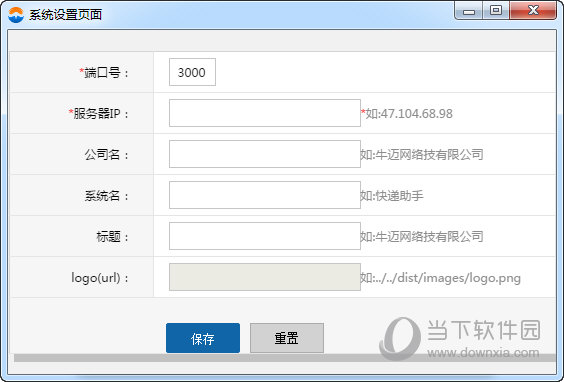Close the 系统设置页面 window
This screenshot has height=382, width=564.
(x=533, y=10)
